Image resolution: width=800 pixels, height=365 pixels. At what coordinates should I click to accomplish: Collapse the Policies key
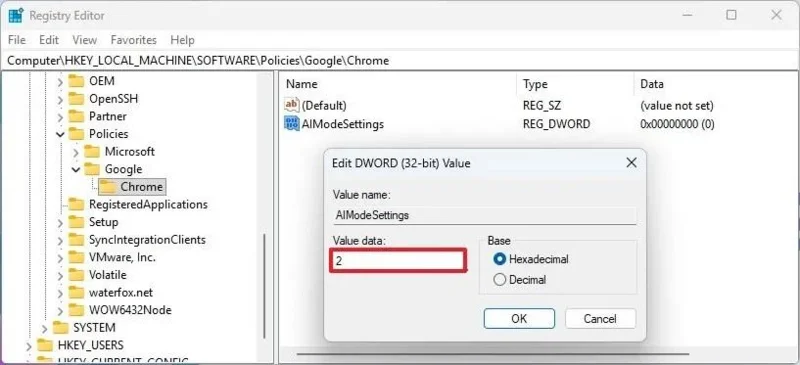pyautogui.click(x=60, y=134)
